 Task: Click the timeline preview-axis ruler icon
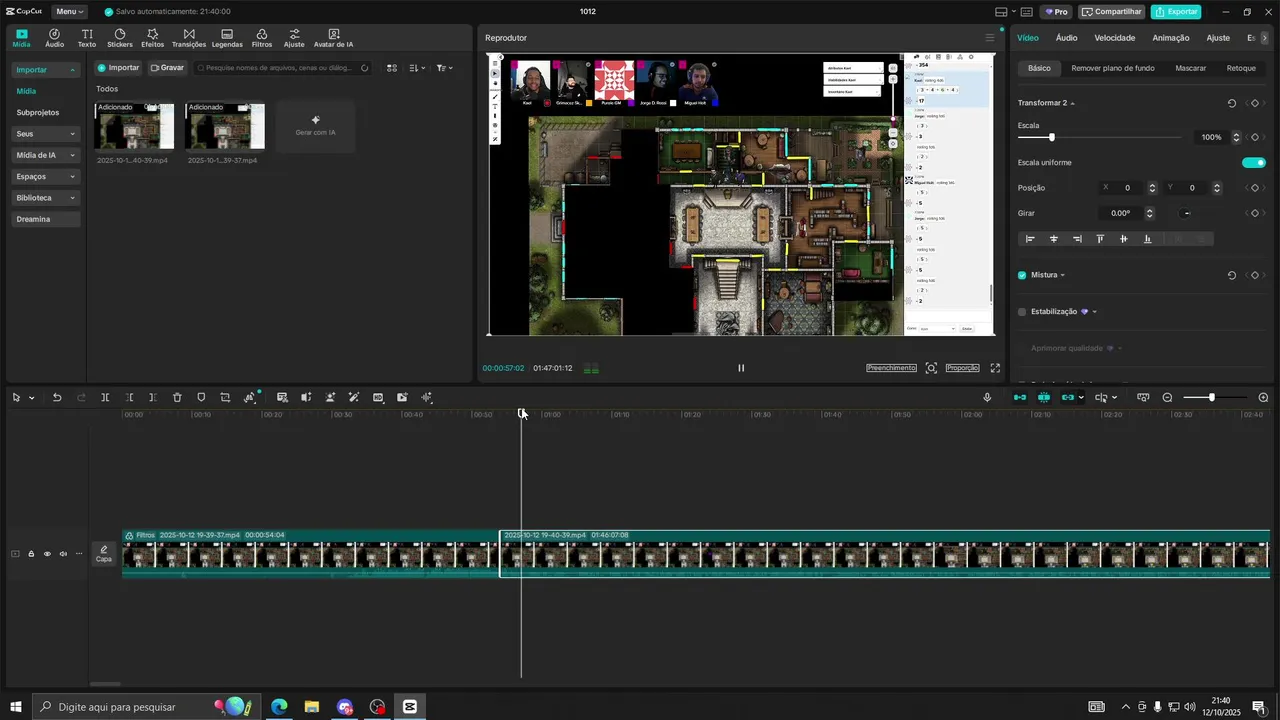coord(1143,397)
